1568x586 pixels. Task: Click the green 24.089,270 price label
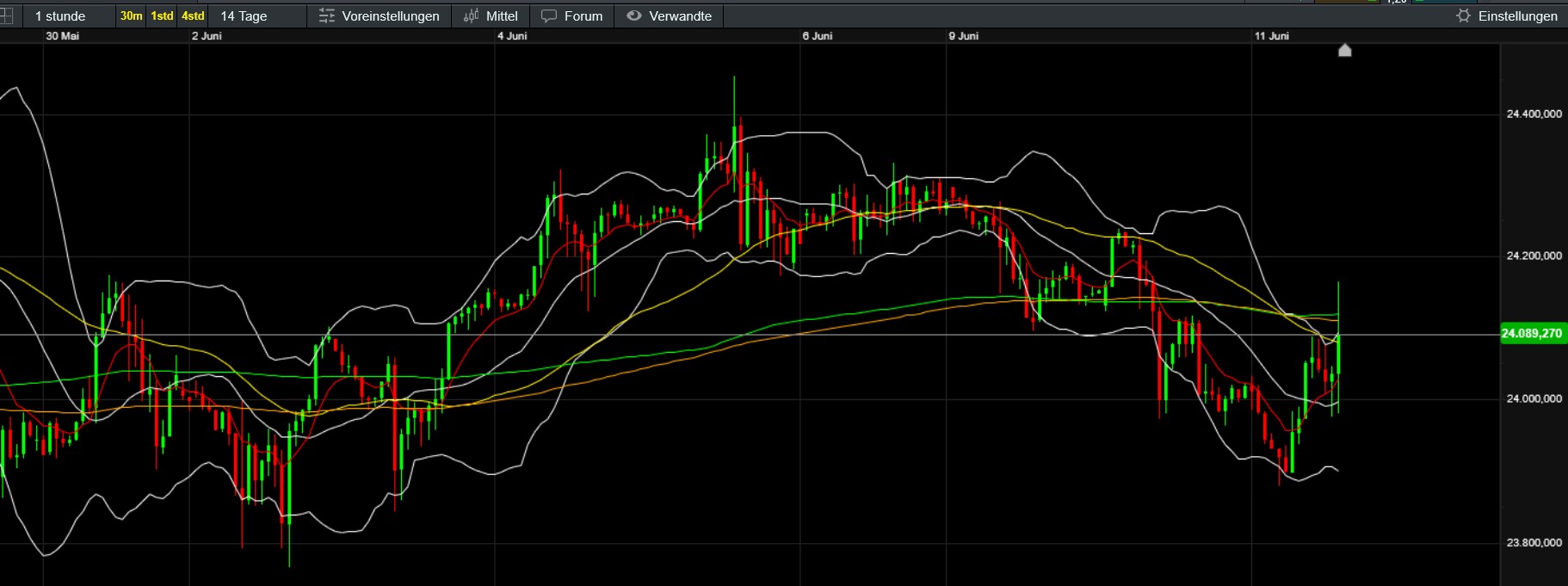pos(1532,334)
